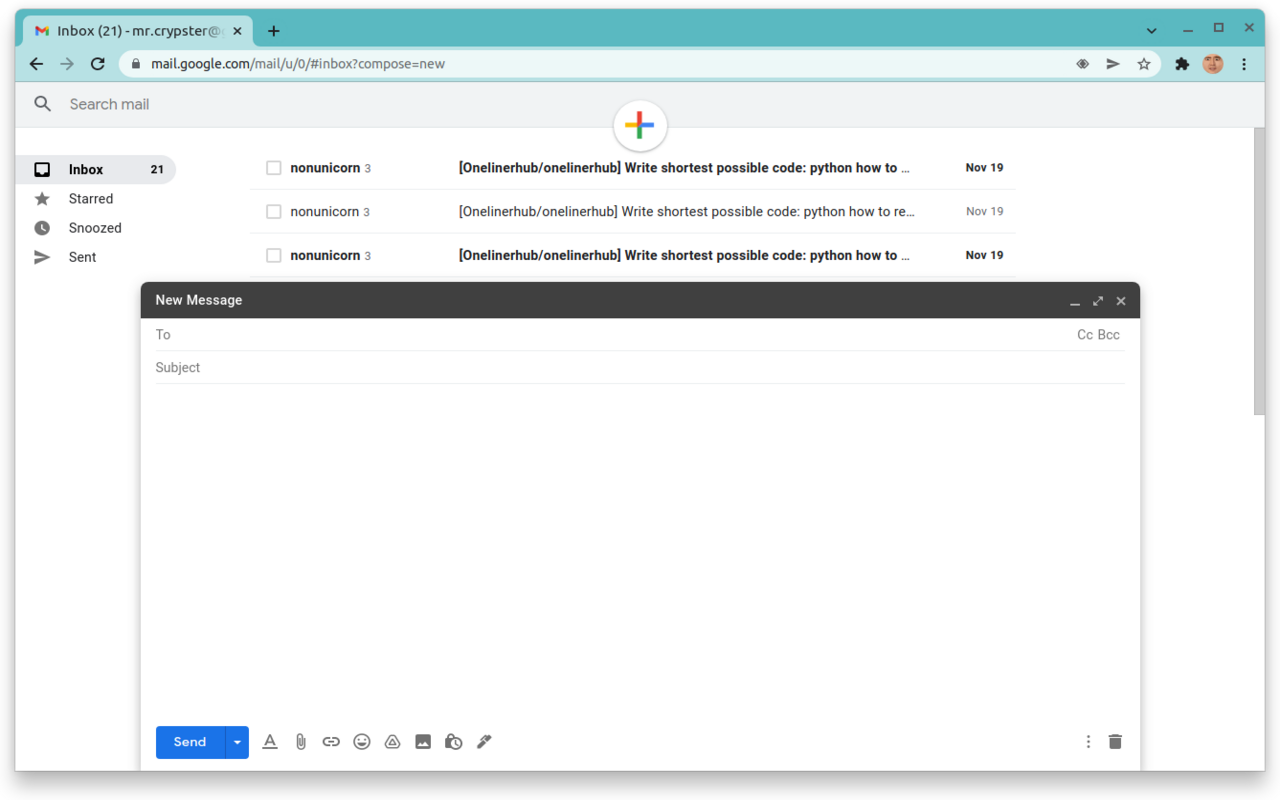Open the emoji picker
This screenshot has width=1280, height=800.
(362, 742)
